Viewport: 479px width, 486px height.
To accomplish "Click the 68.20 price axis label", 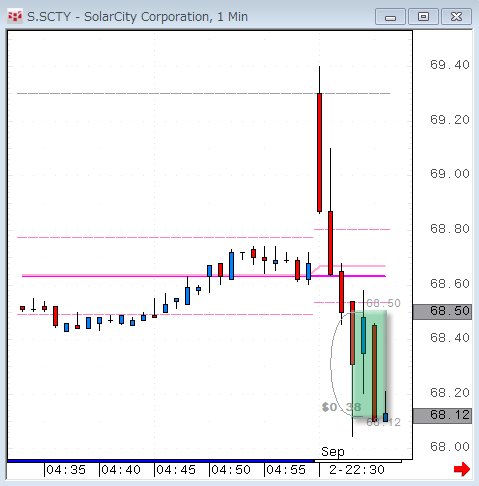I will click(x=450, y=393).
